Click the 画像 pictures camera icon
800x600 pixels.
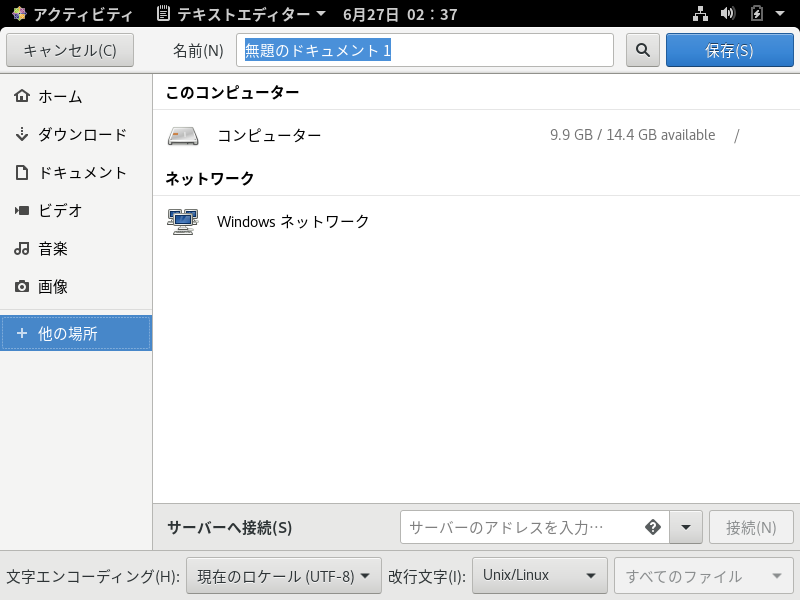(x=22, y=286)
